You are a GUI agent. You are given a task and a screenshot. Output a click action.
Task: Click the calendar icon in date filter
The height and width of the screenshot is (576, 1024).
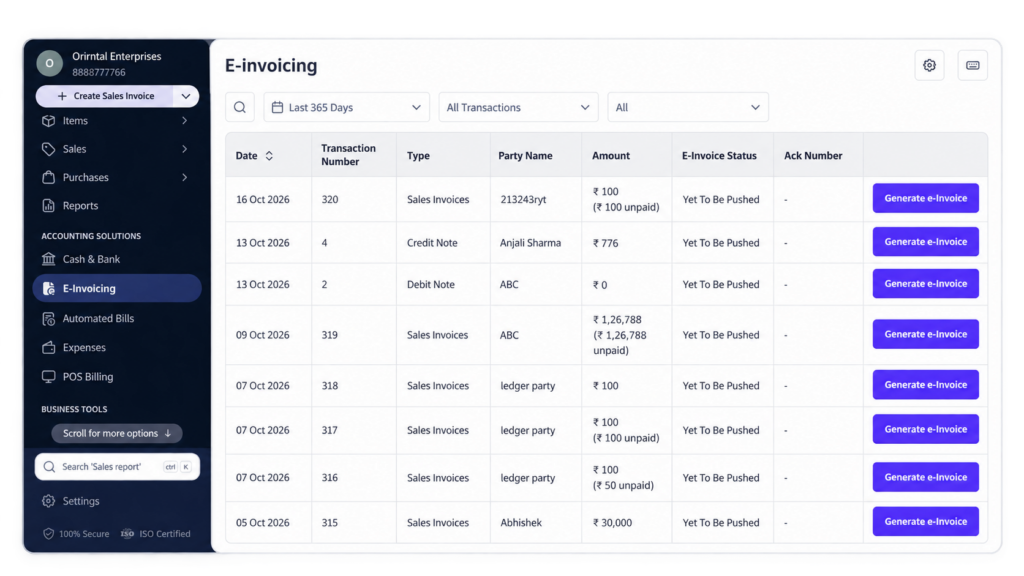tap(278, 107)
